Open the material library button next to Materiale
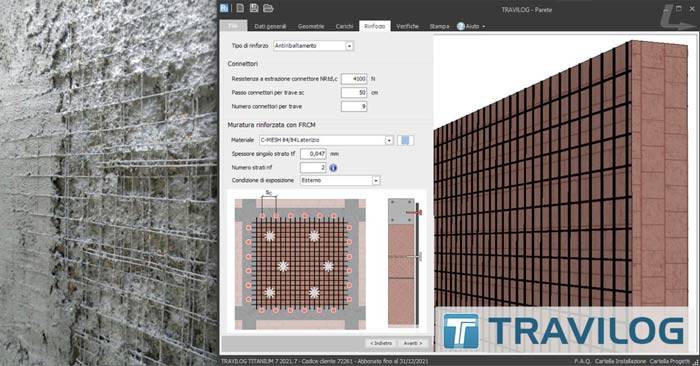 [405, 140]
